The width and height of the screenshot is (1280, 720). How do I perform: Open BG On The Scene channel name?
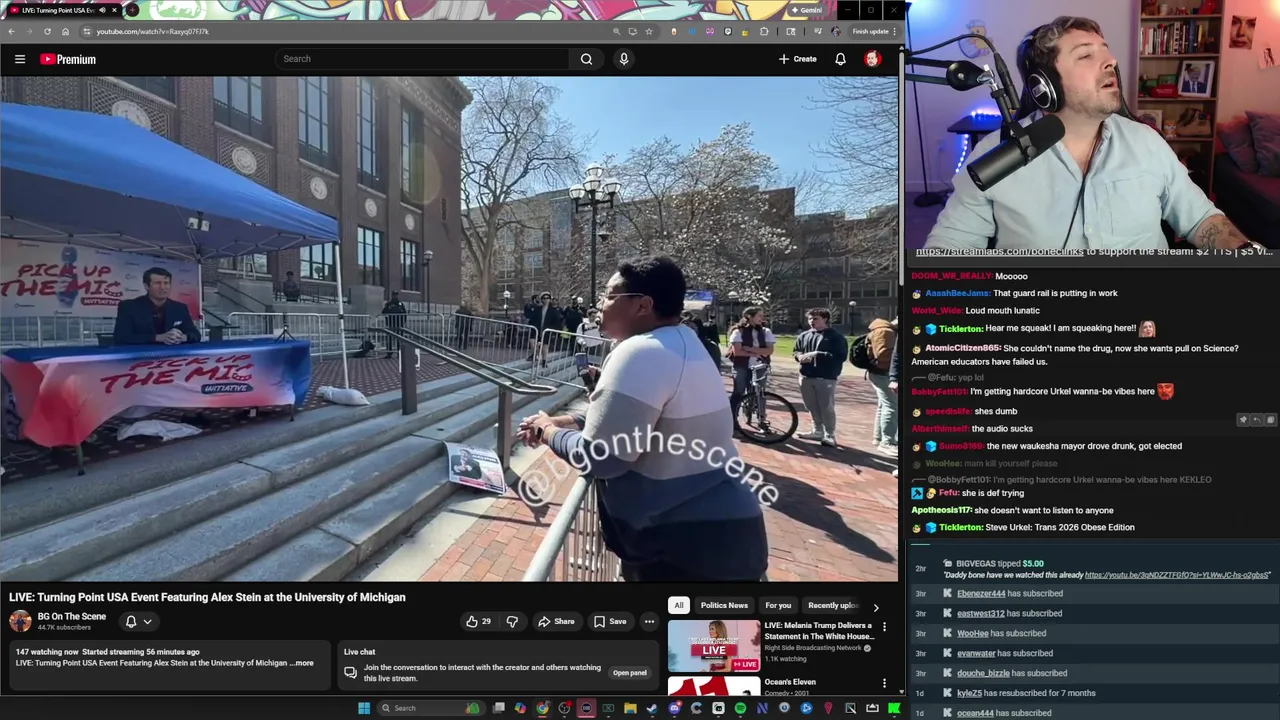pyautogui.click(x=71, y=616)
